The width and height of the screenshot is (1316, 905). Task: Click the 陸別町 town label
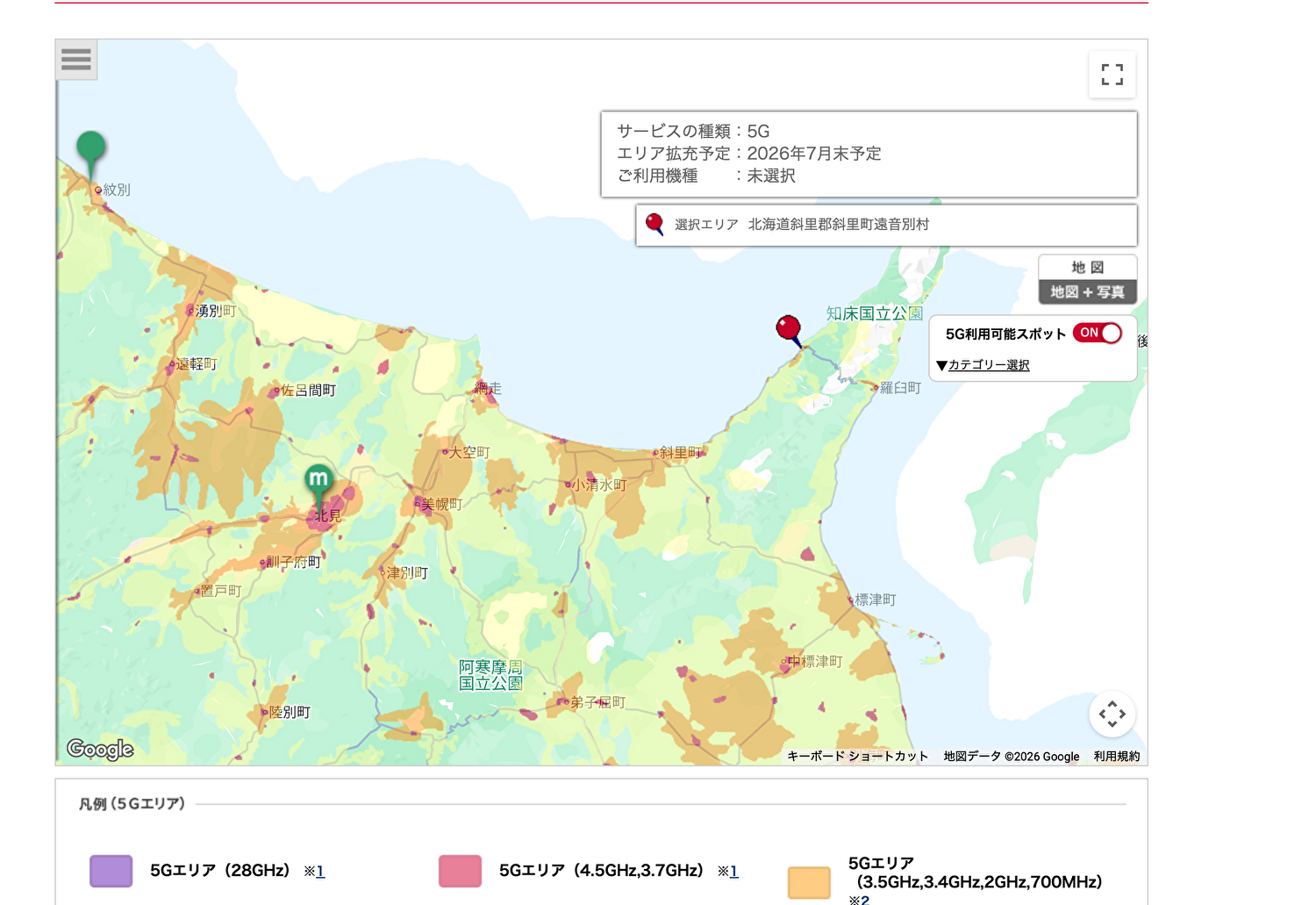(x=290, y=712)
